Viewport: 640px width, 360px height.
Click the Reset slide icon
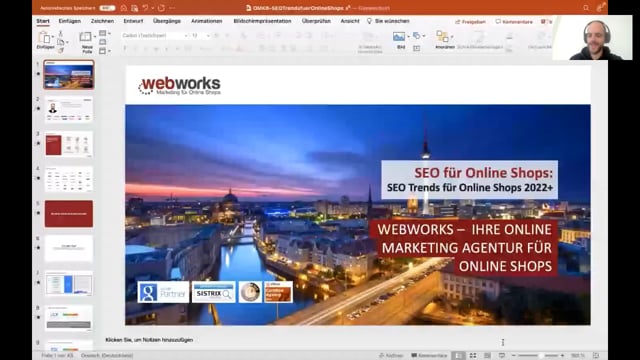tap(103, 42)
